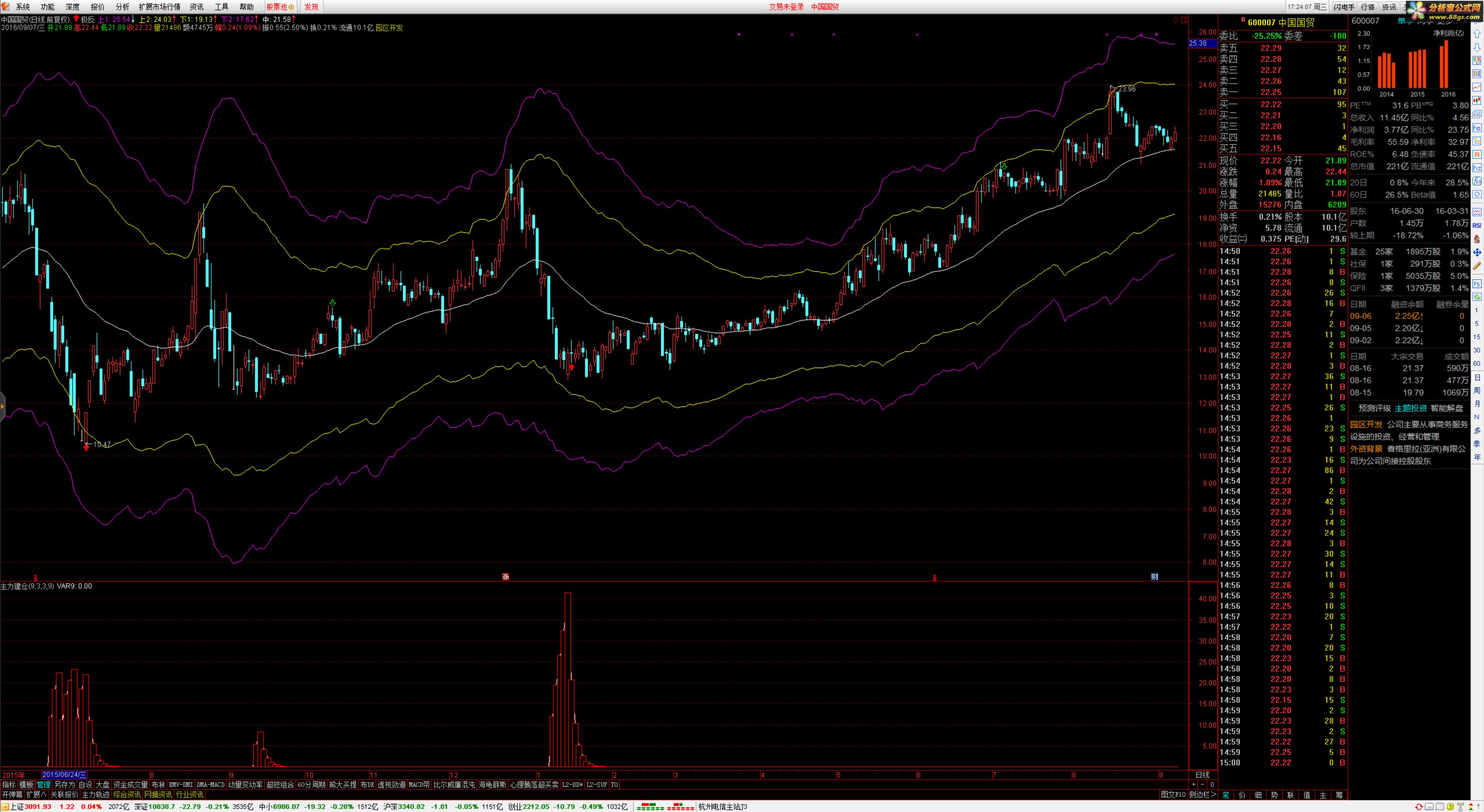Open the 智能解盘 link
The width and height of the screenshot is (1484, 812).
[1446, 408]
